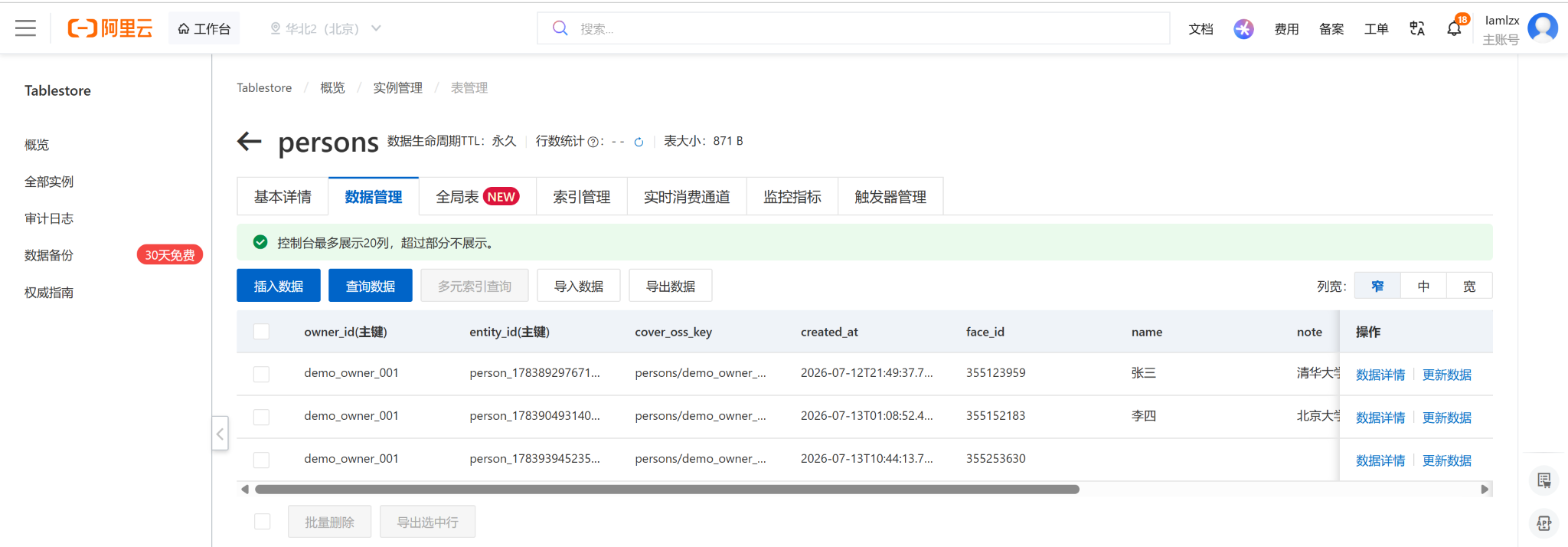The width and height of the screenshot is (1568, 547).
Task: Open the user avatar menu
Action: 1542,28
